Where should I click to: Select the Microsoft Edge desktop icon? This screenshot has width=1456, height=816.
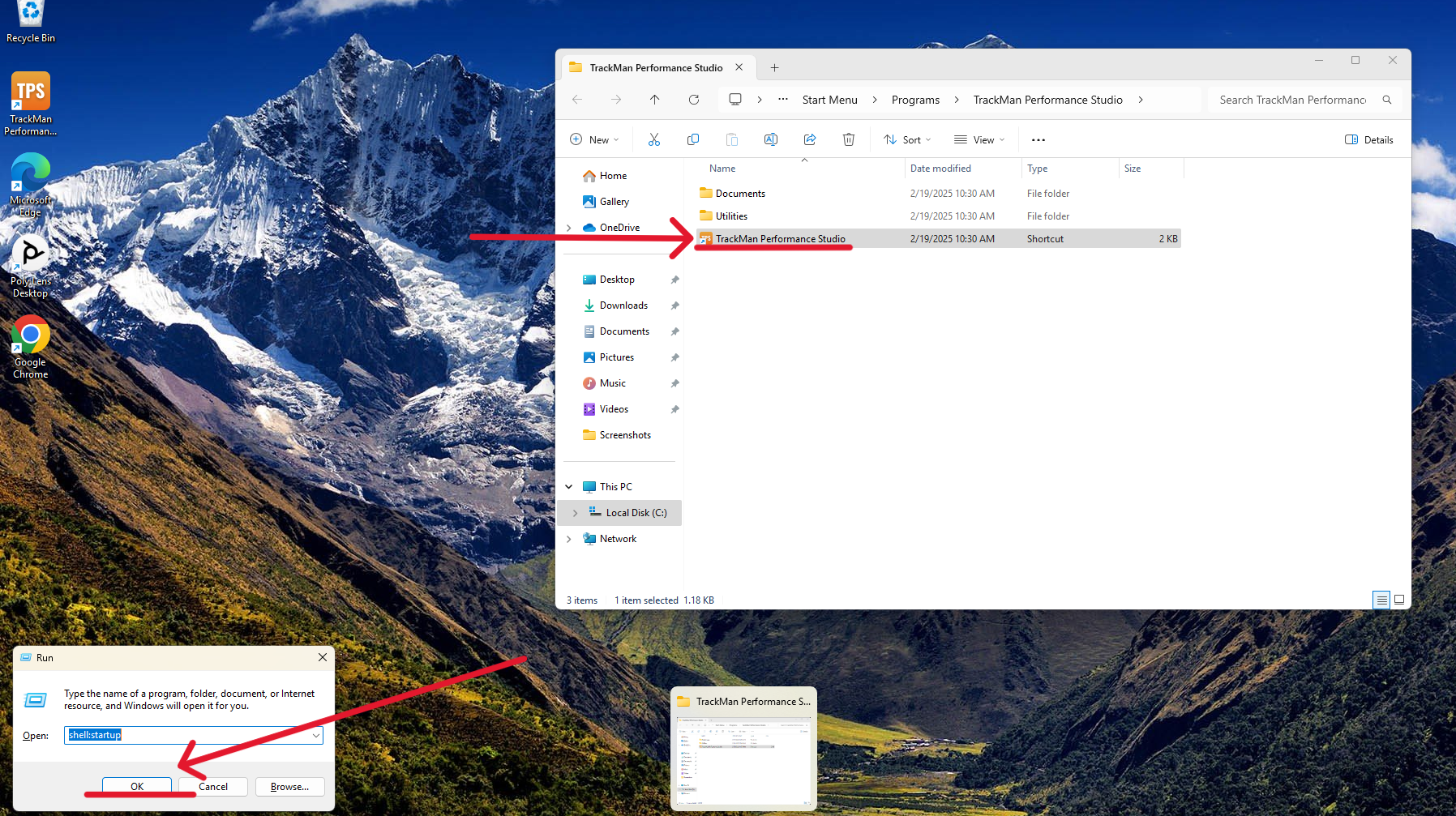tap(31, 185)
